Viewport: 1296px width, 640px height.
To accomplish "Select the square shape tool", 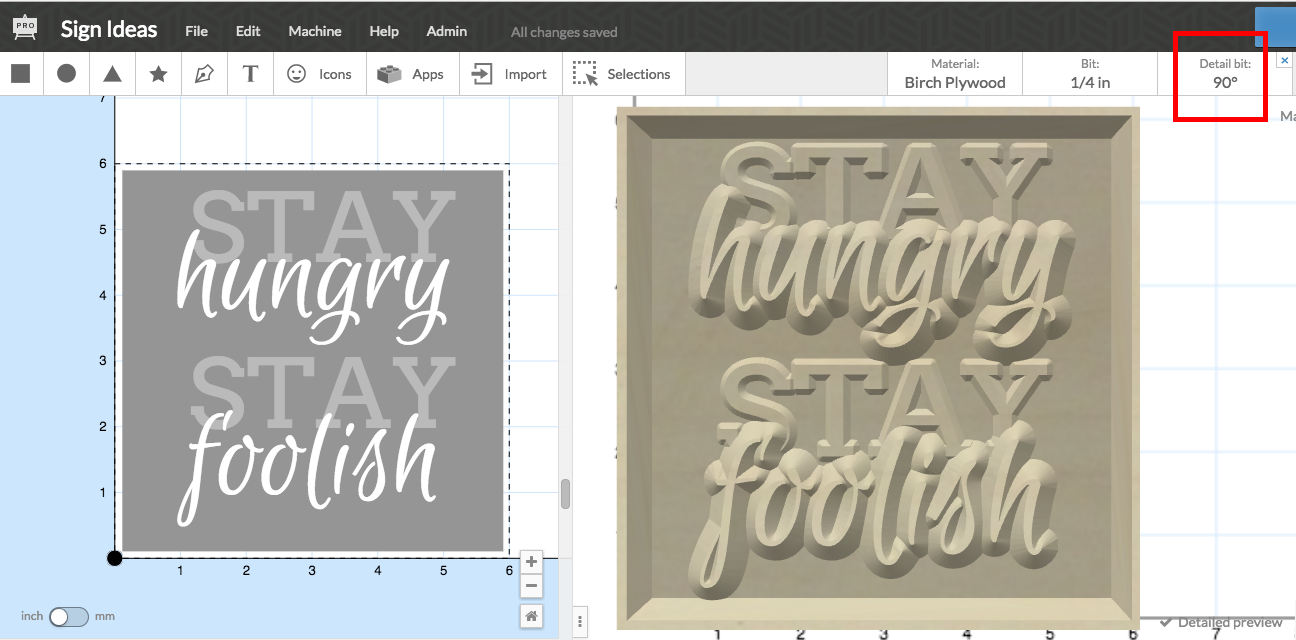I will [20, 74].
